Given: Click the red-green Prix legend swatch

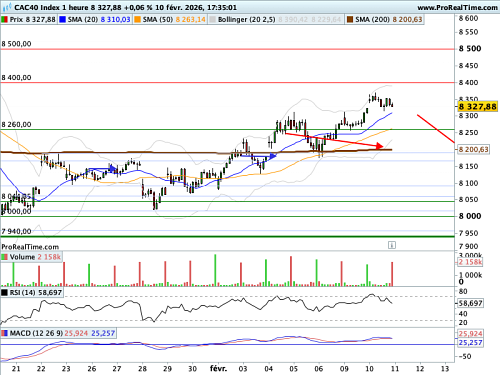Looking at the screenshot, I should [5, 20].
